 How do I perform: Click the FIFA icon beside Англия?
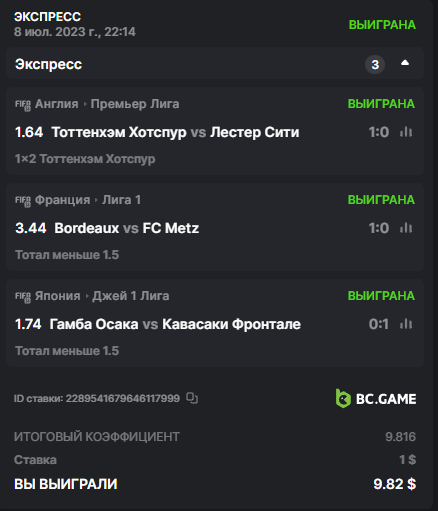(23, 105)
